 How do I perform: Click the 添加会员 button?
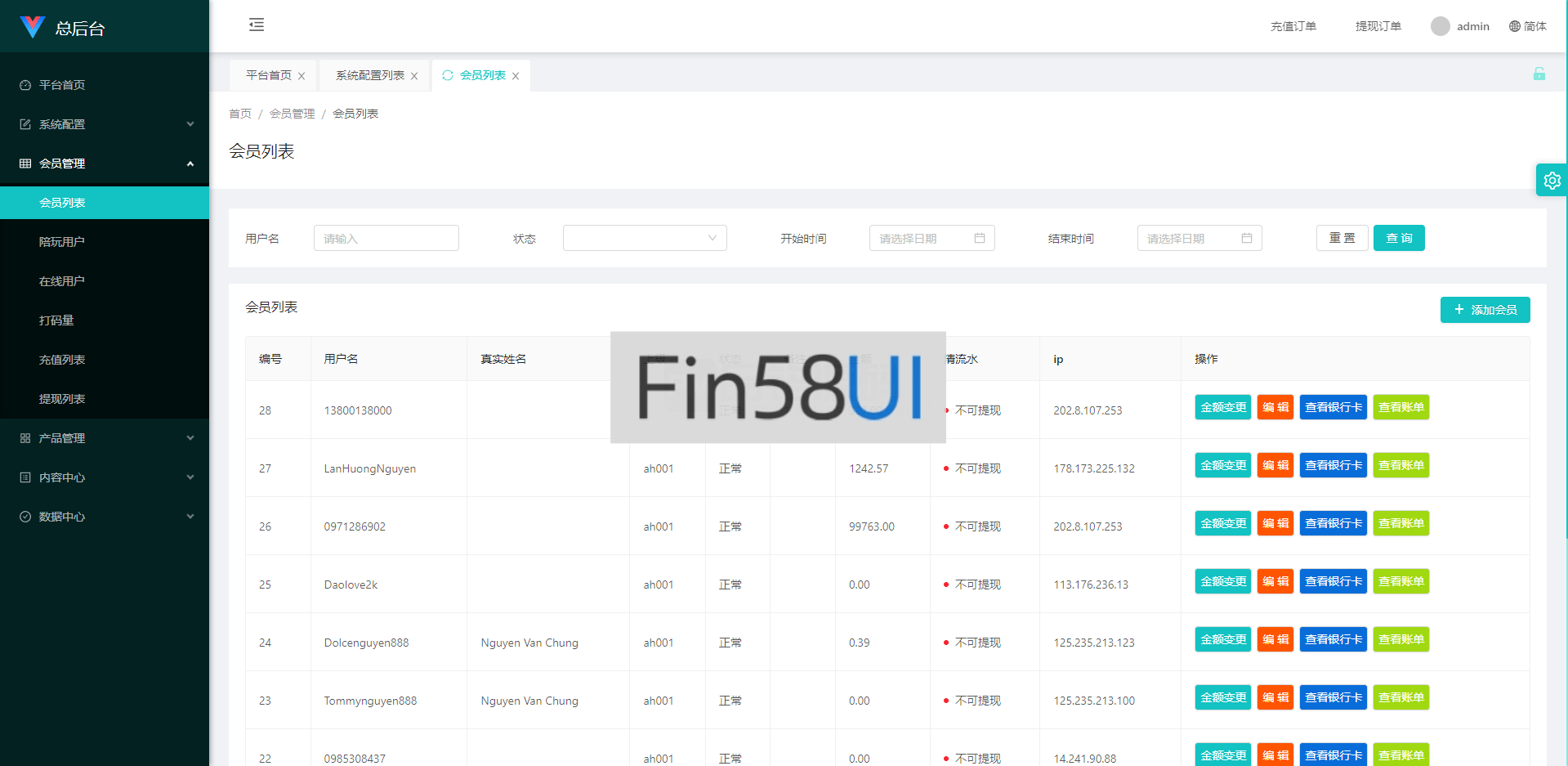click(1485, 310)
